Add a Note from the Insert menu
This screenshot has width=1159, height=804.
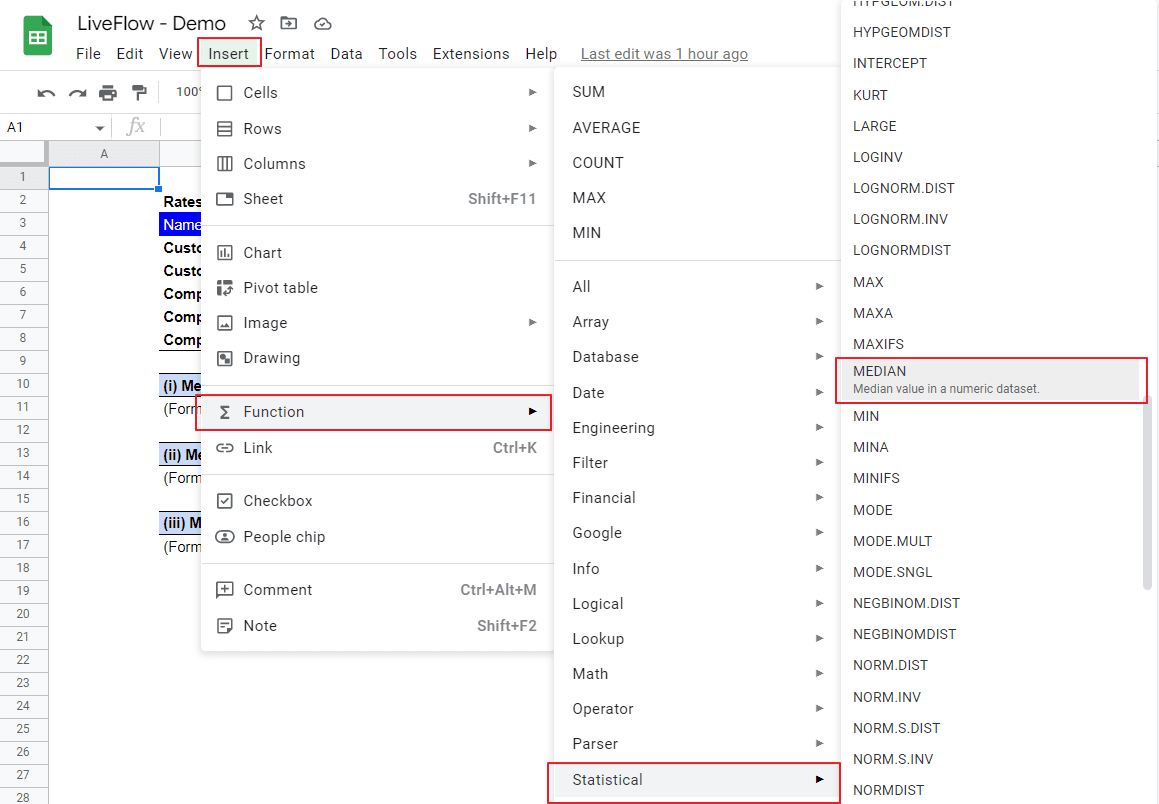pos(377,626)
